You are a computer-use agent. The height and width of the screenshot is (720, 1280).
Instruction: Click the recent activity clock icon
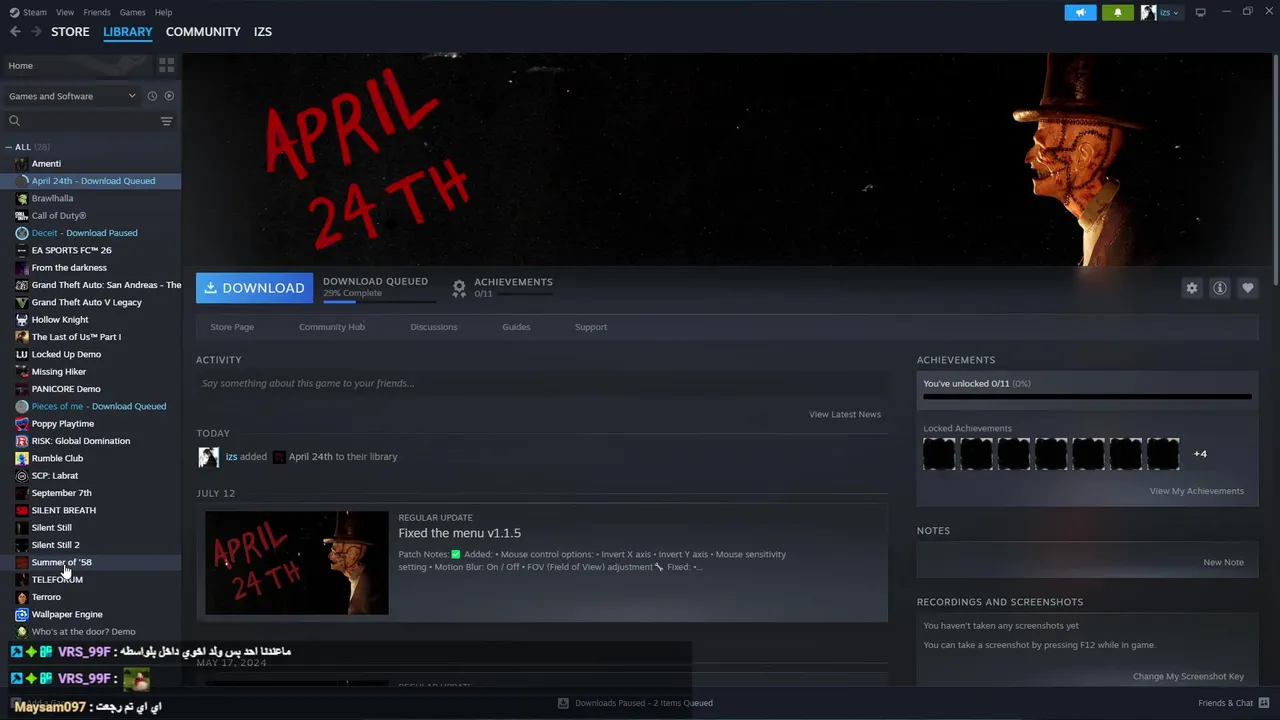pos(152,96)
